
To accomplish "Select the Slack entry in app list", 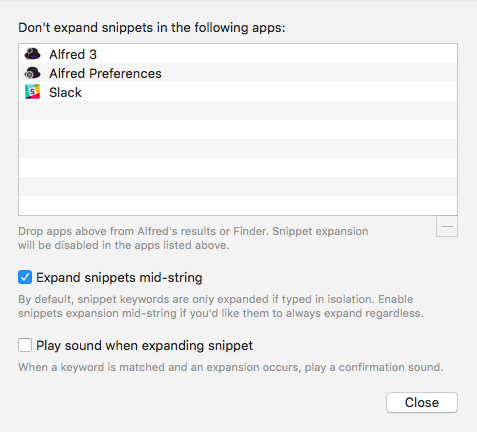I will point(238,92).
